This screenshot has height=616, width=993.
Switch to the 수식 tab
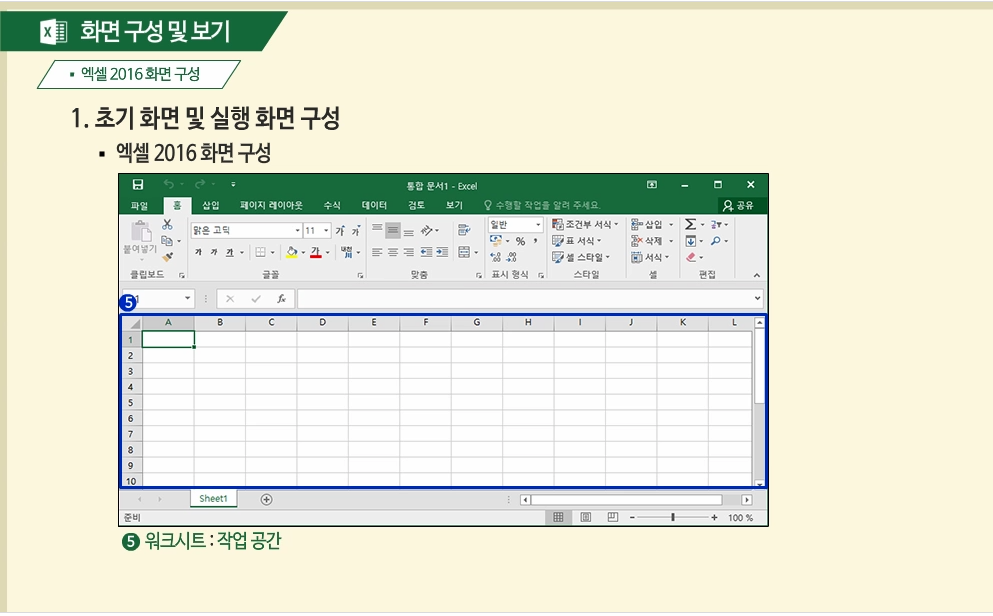[x=332, y=206]
